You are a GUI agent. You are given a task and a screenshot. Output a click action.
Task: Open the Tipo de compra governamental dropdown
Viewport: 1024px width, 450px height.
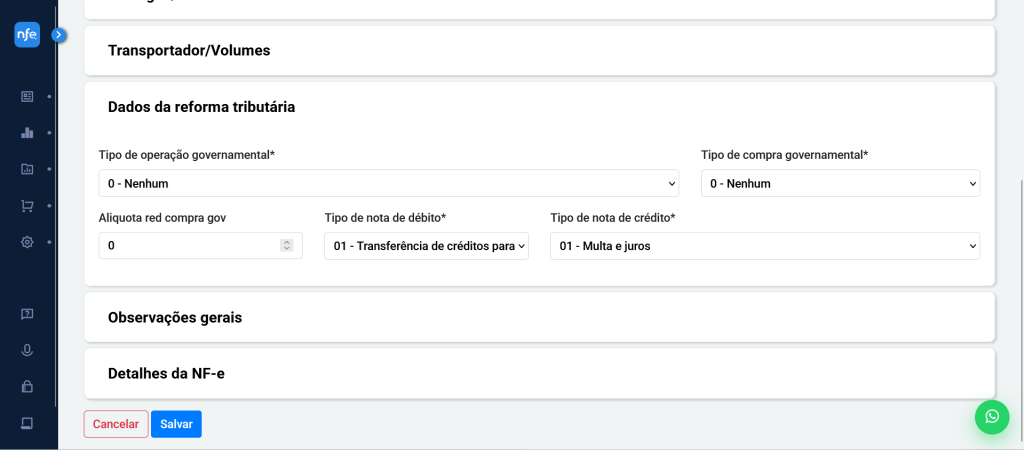point(840,183)
